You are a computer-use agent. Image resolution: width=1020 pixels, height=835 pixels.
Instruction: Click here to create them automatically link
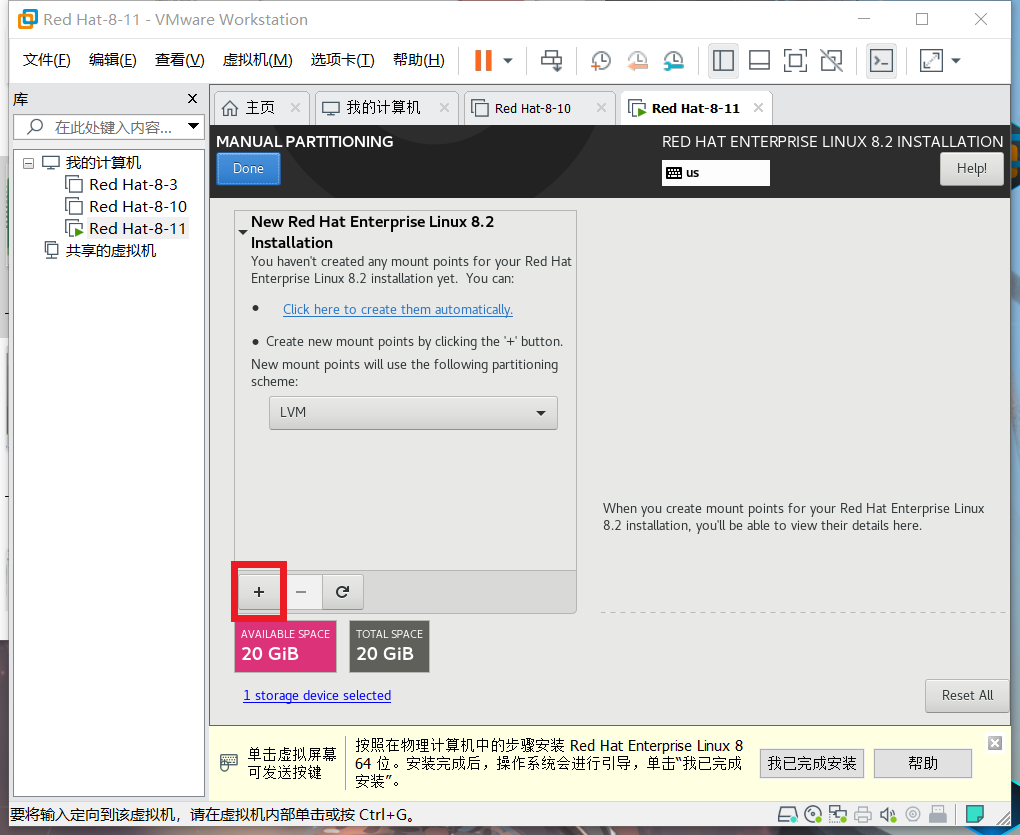397,310
